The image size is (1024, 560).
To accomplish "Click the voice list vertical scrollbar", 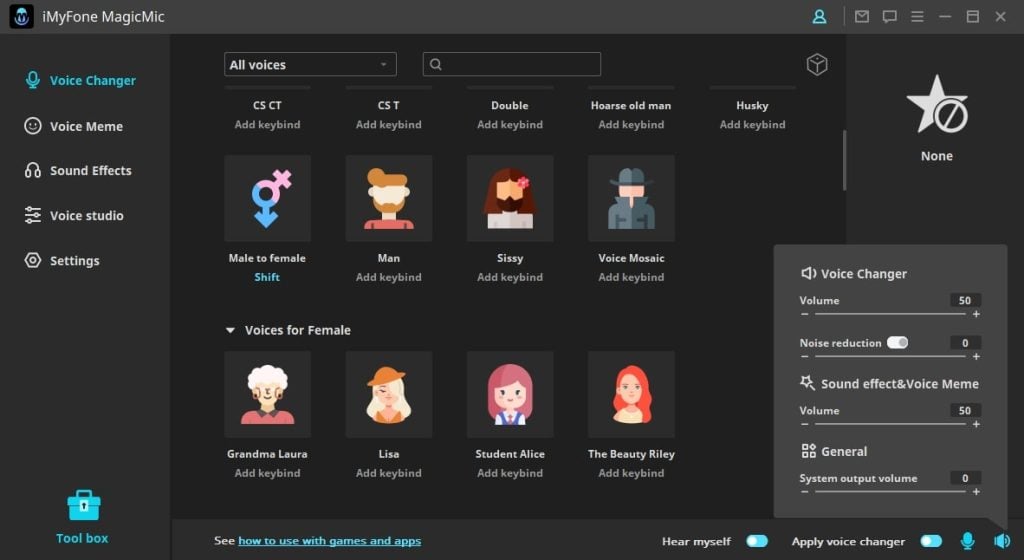I will [844, 160].
